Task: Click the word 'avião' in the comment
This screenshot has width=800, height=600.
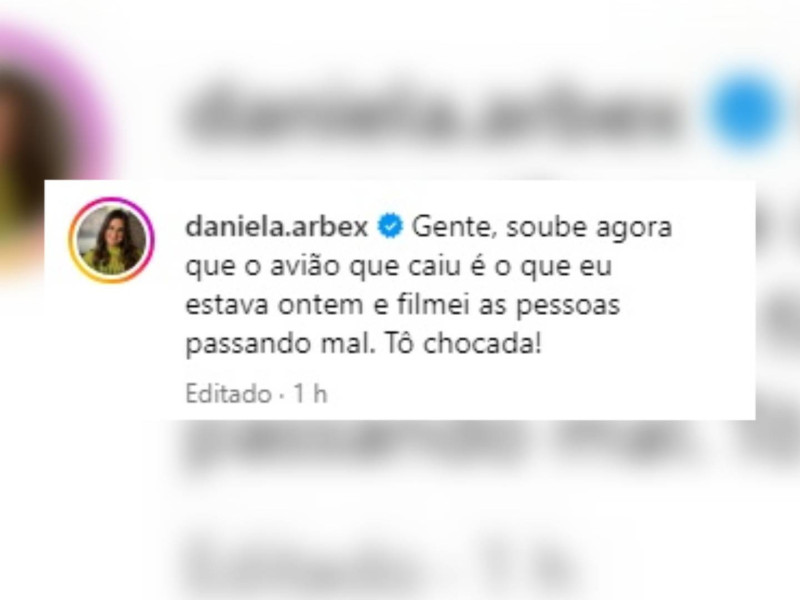Action: [305, 266]
